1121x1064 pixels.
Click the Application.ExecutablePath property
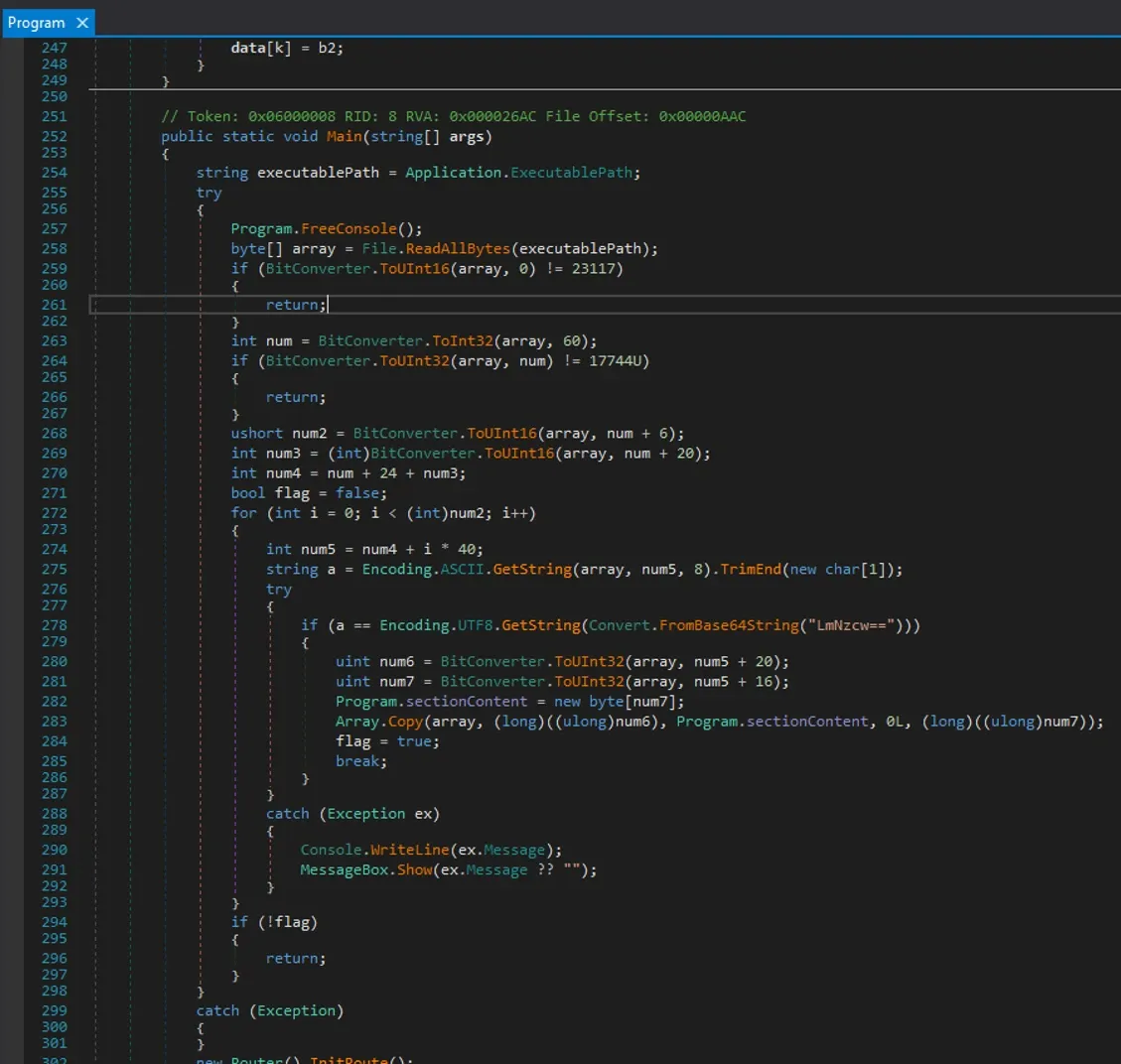[519, 173]
